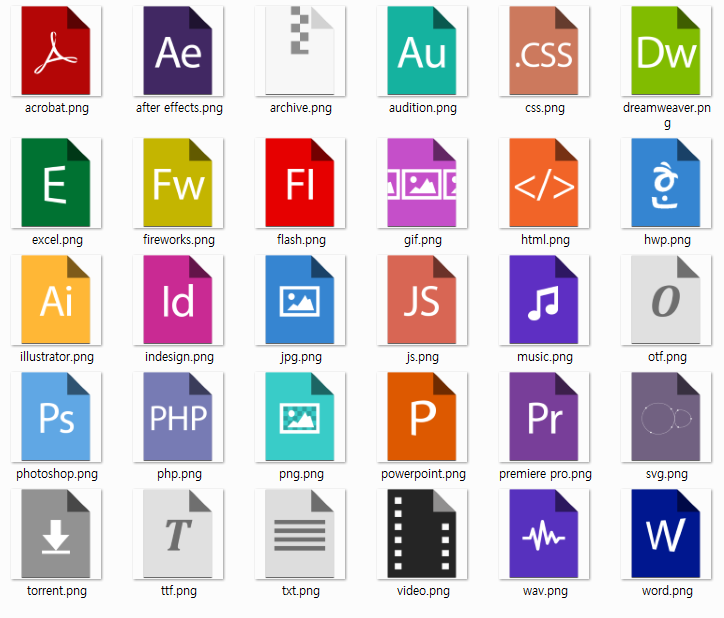Click the 'fireworks.png' label
Image resolution: width=724 pixels, height=618 pixels.
179,240
